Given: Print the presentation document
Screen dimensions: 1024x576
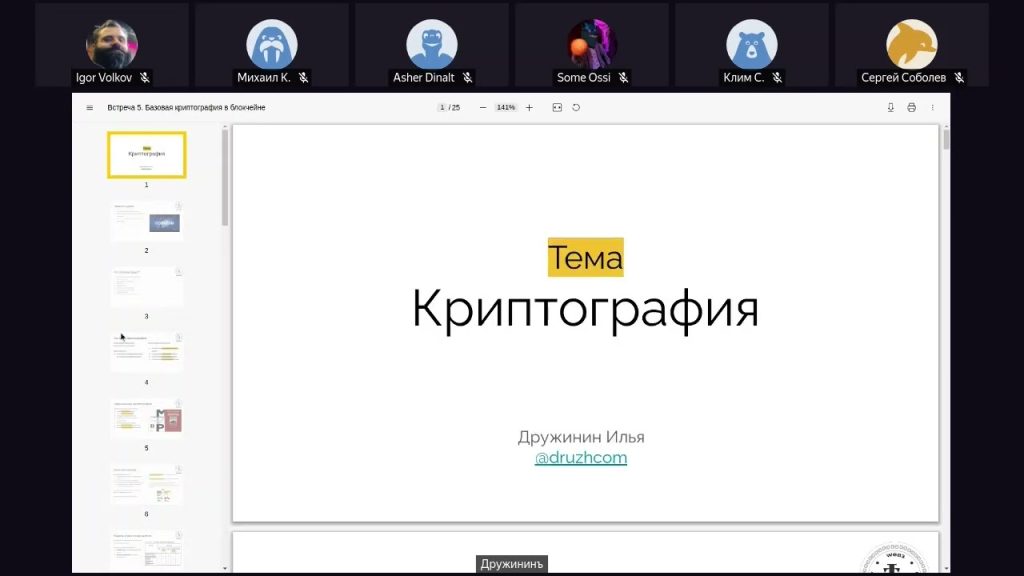Looking at the screenshot, I should (x=911, y=108).
